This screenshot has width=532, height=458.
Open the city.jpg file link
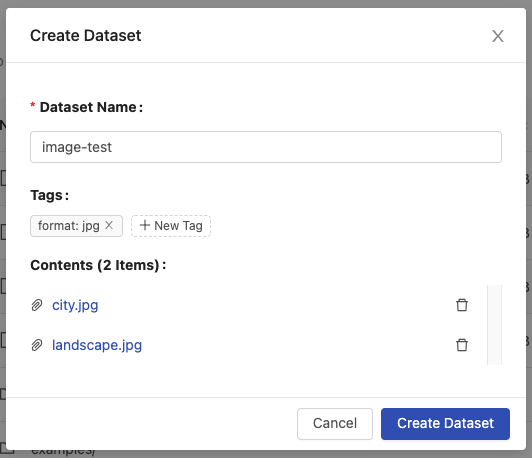[x=75, y=305]
